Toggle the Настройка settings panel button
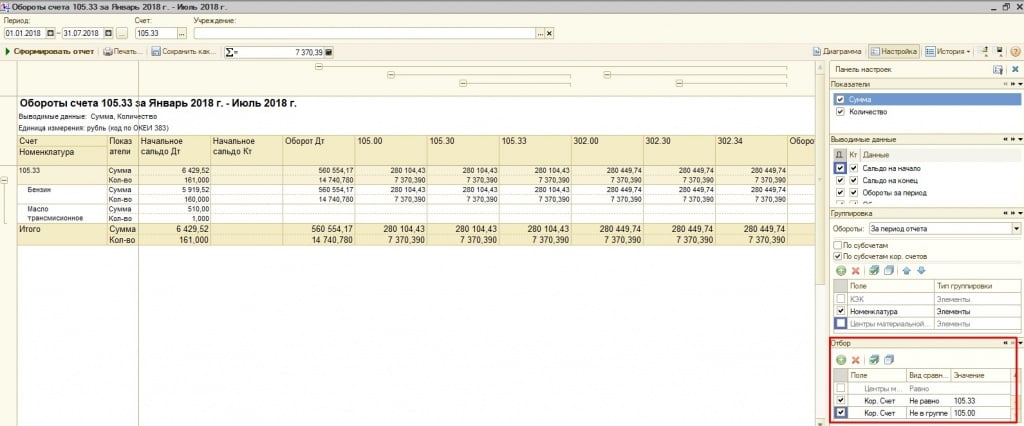This screenshot has height=426, width=1024. pyautogui.click(x=894, y=52)
